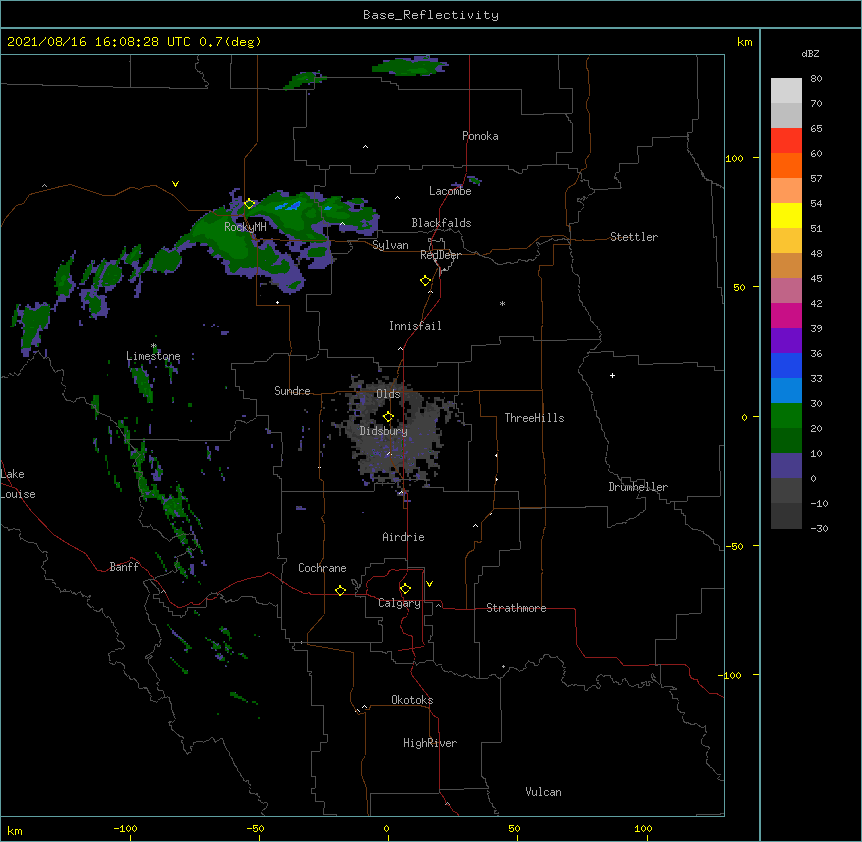Click the yellow marker right of Cochrane
Screen dimensions: 862x842
[x=340, y=590]
